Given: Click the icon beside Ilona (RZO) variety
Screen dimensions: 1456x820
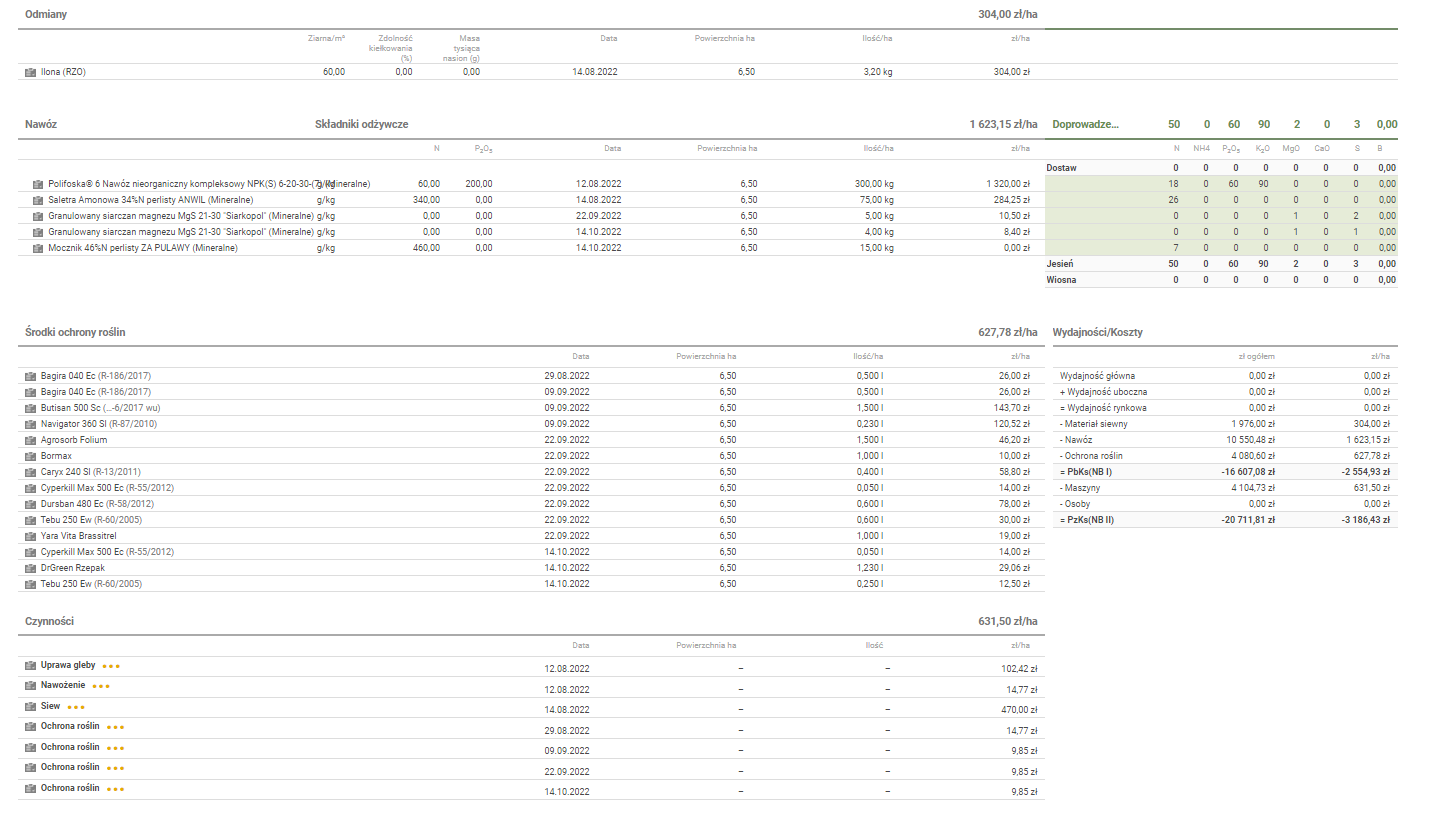Looking at the screenshot, I should point(29,72).
